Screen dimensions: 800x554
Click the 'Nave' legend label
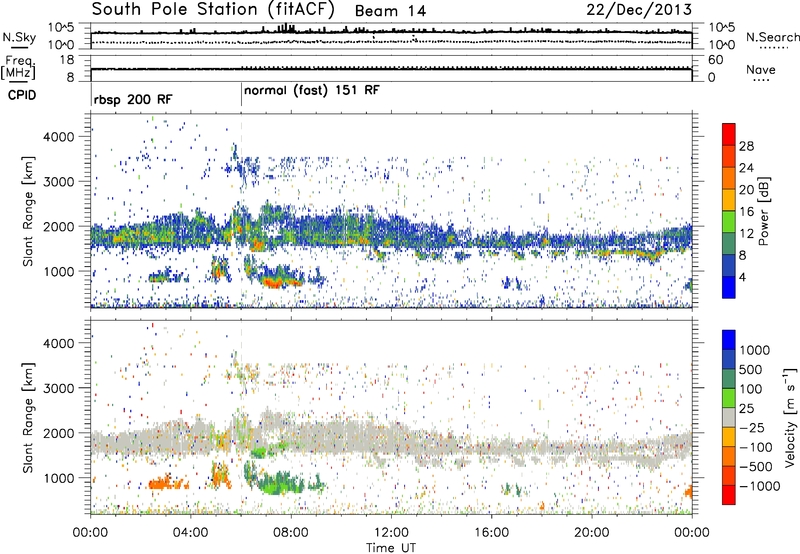coord(760,70)
